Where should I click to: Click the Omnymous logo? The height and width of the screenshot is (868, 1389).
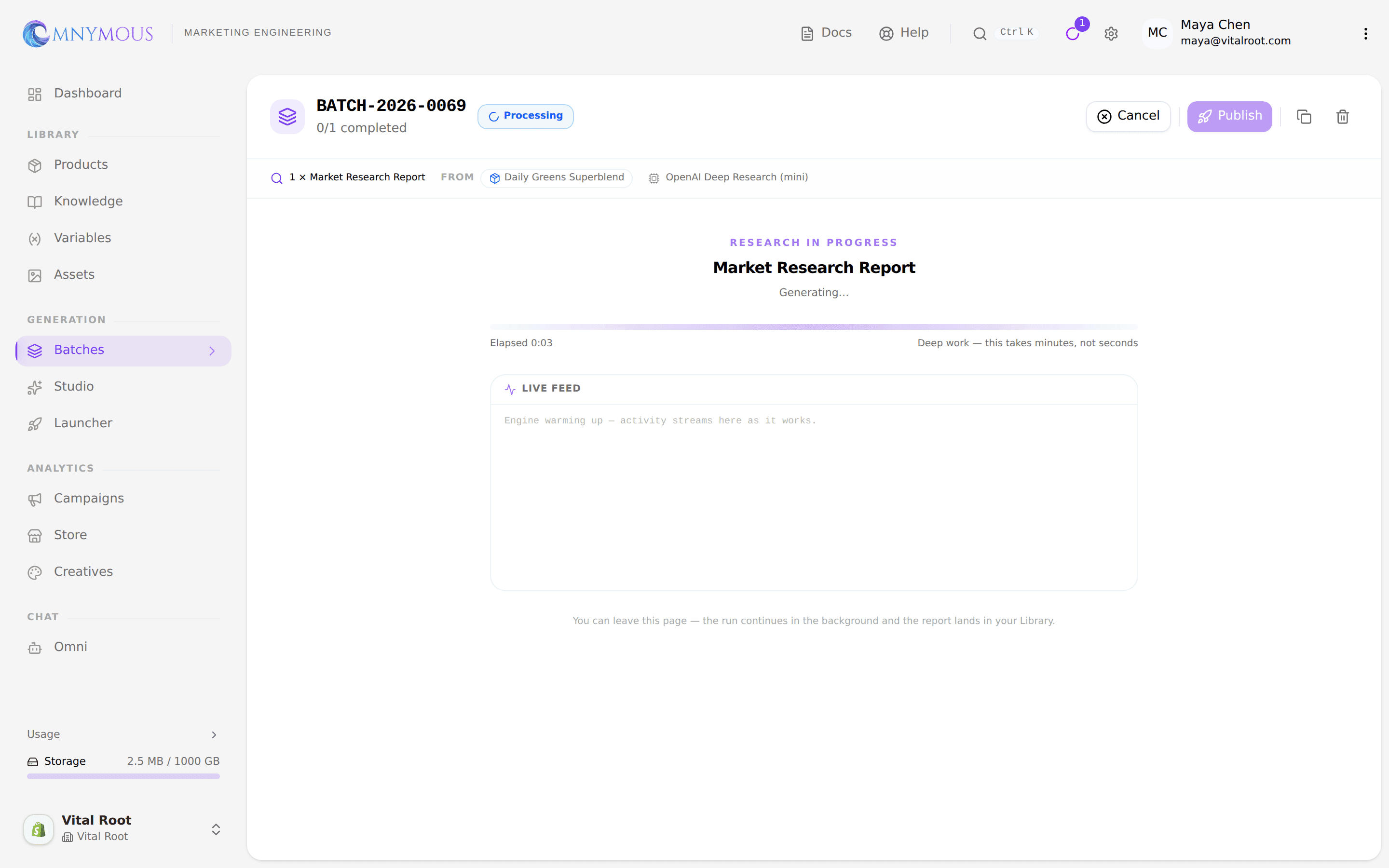[x=88, y=33]
